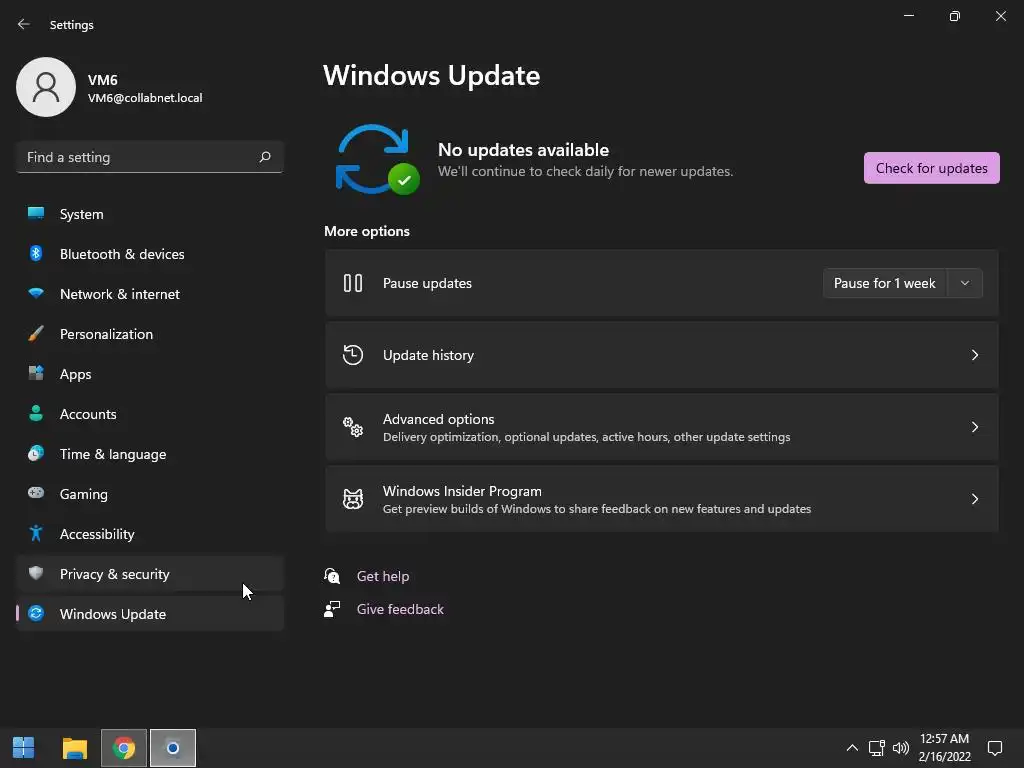Open Google Chrome from the taskbar
The height and width of the screenshot is (768, 1024).
[x=123, y=748]
